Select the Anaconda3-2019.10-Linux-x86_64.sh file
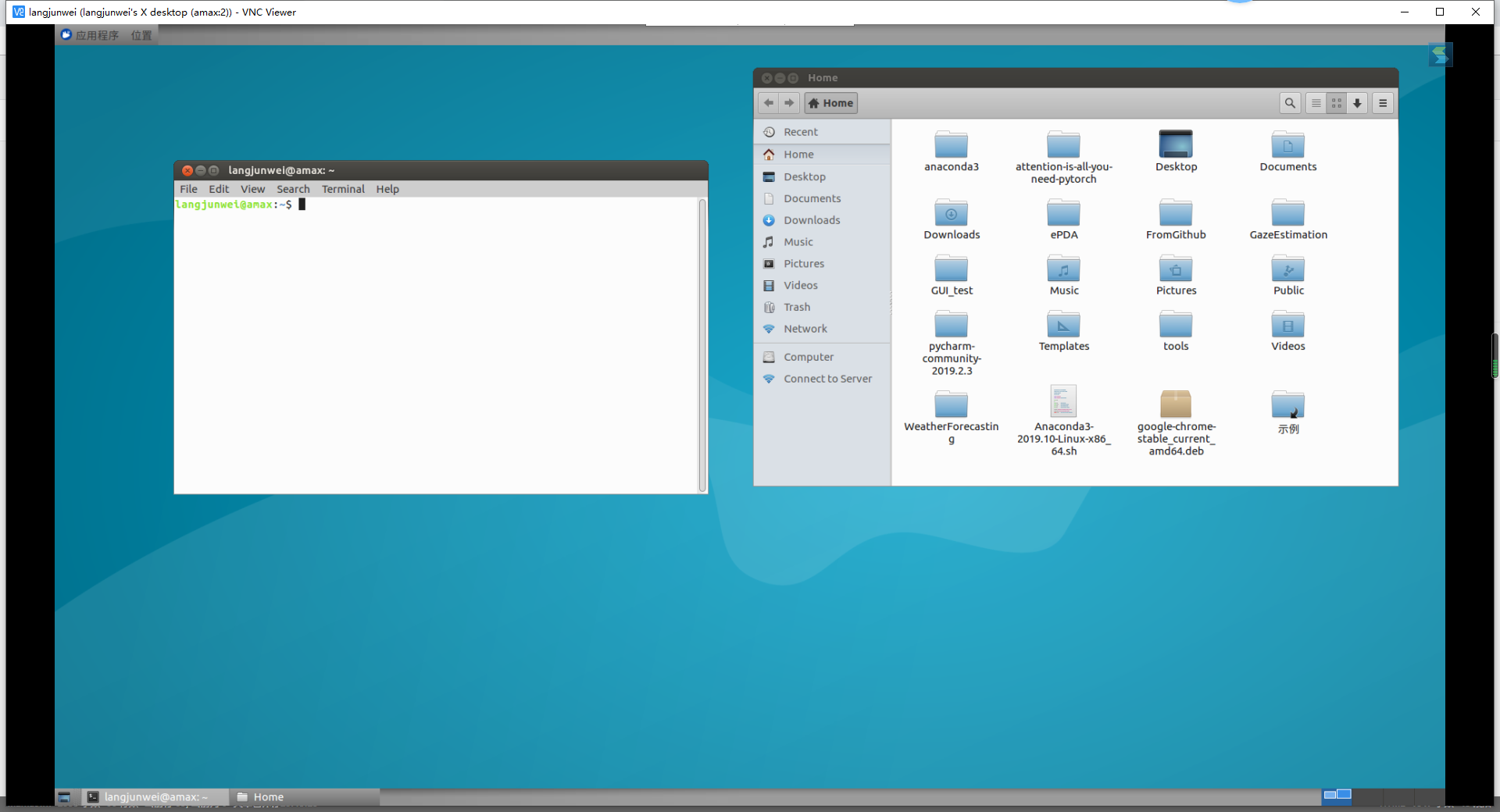This screenshot has width=1500, height=812. 1063,402
